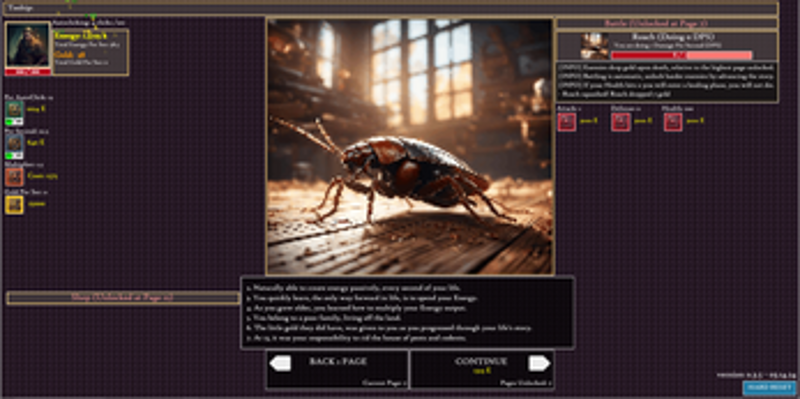
Task: Continue to the next page
Action: 482,369
